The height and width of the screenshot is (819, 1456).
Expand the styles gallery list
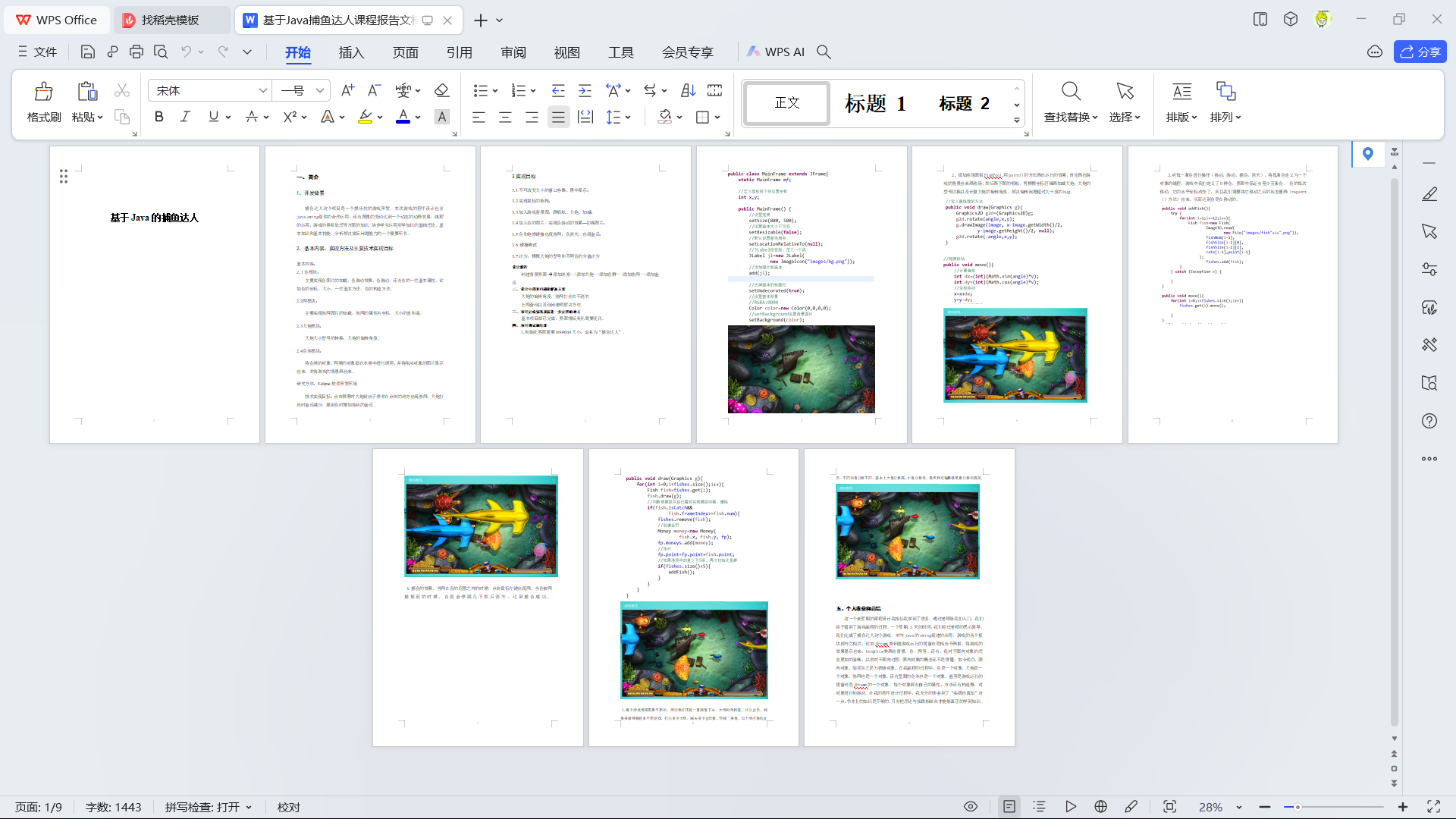[x=1017, y=120]
